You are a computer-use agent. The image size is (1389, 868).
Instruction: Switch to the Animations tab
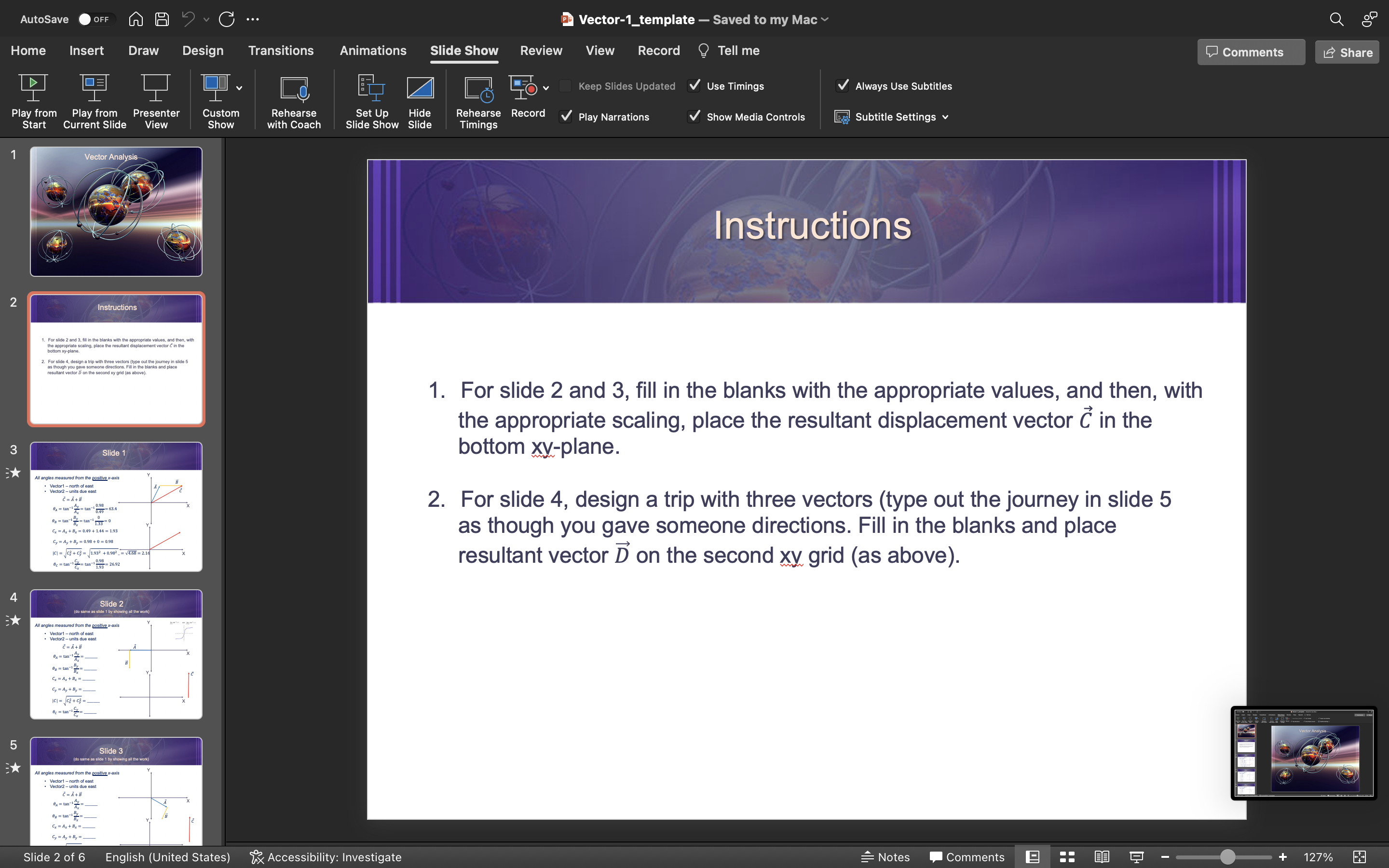pyautogui.click(x=373, y=51)
